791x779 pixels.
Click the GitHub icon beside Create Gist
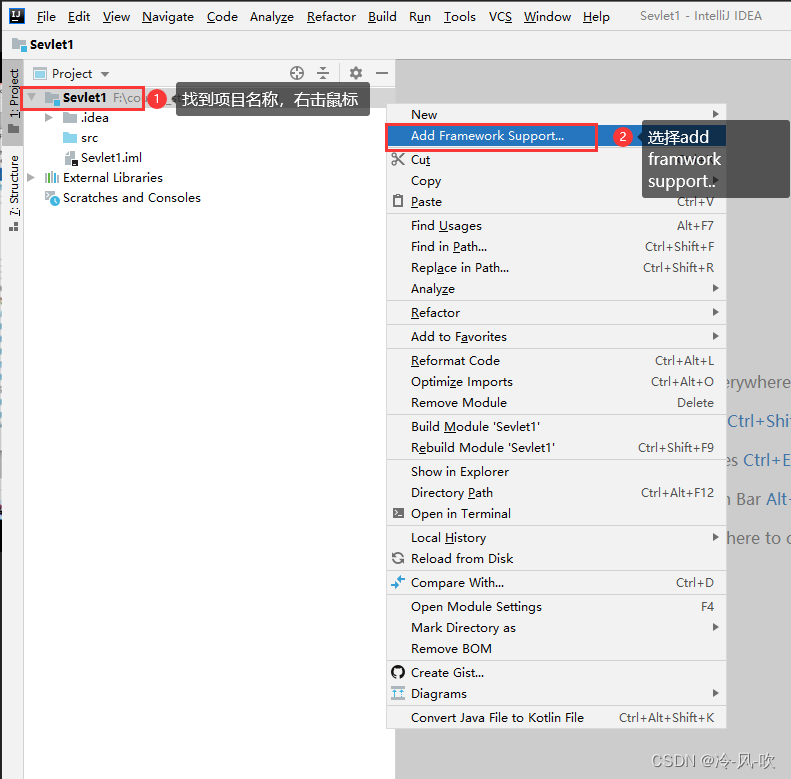click(x=398, y=672)
